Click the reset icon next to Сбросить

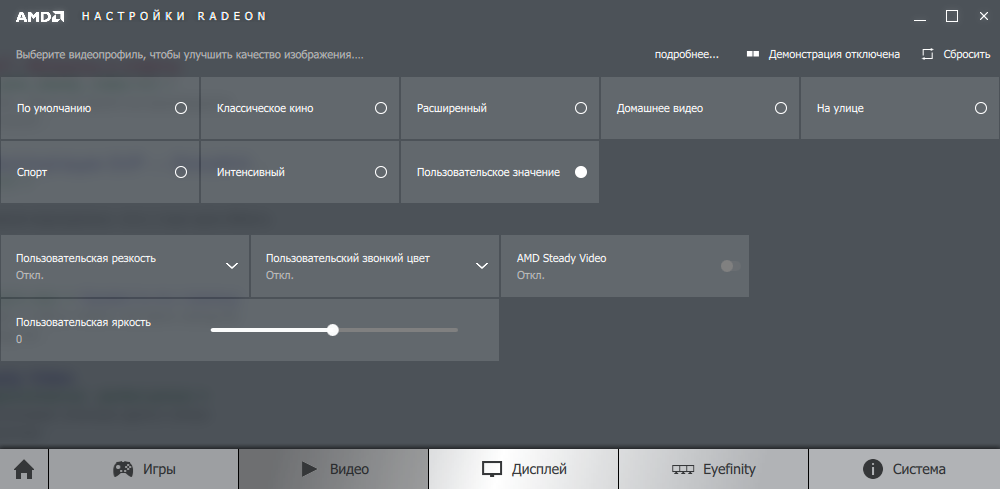pos(928,54)
